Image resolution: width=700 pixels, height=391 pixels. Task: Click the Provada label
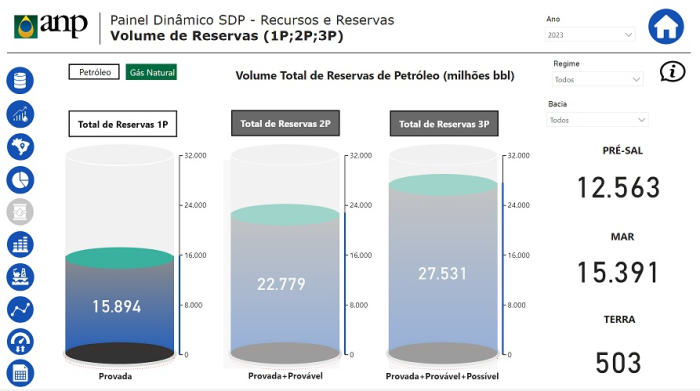[x=115, y=376]
